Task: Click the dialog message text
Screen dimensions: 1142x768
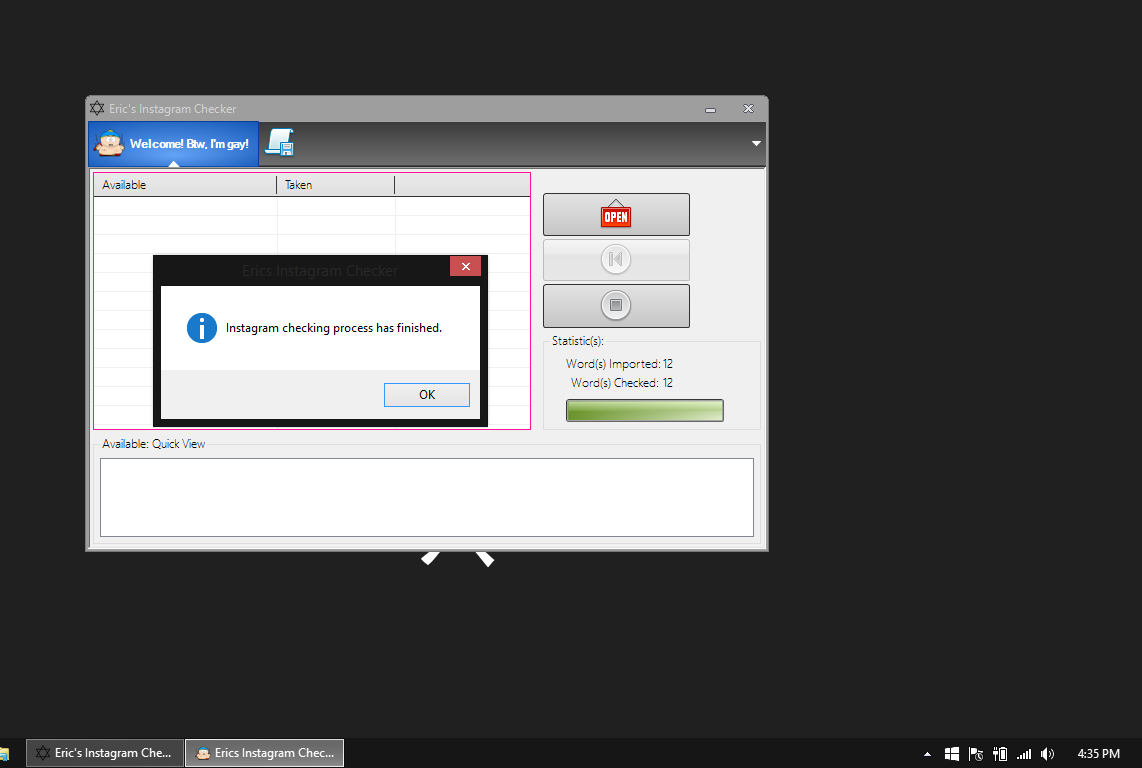Action: click(334, 328)
